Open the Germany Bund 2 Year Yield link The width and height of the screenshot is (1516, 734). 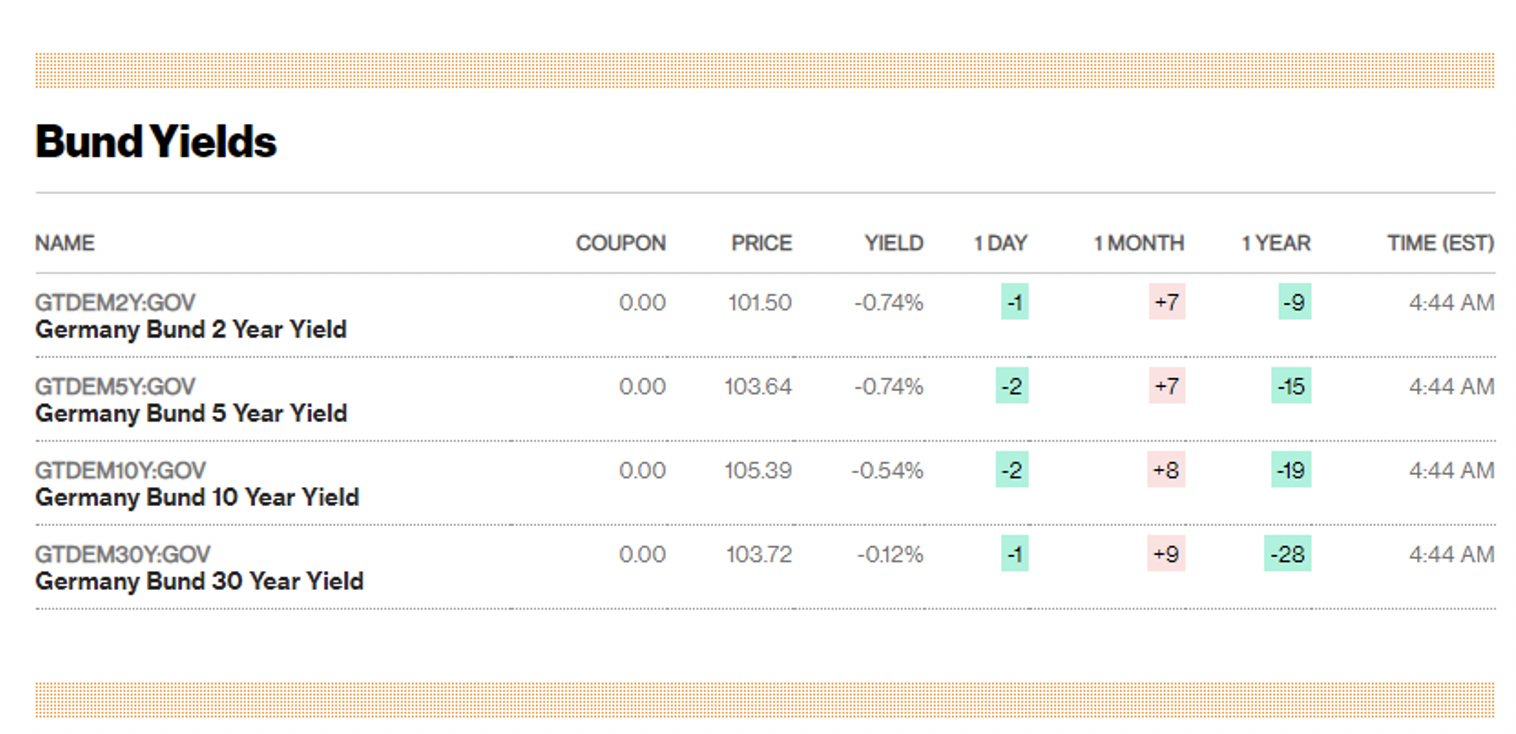(190, 330)
